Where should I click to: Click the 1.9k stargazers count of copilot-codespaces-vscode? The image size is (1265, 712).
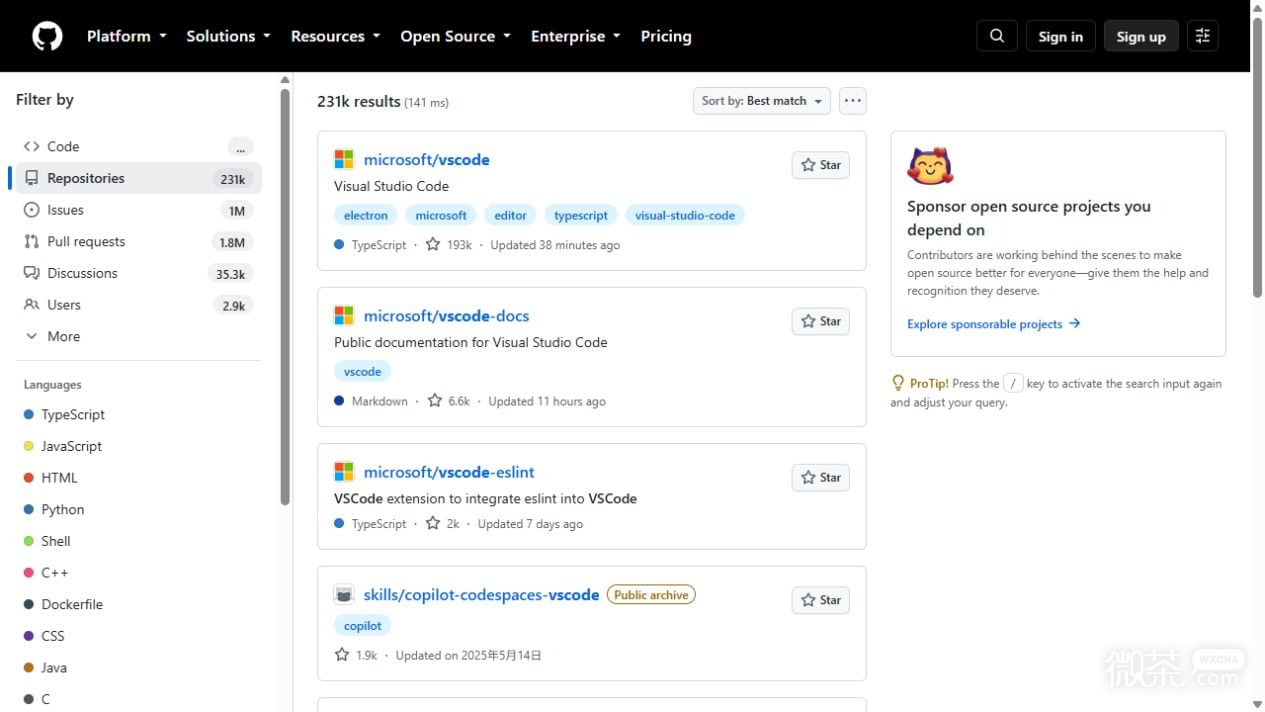[356, 656]
